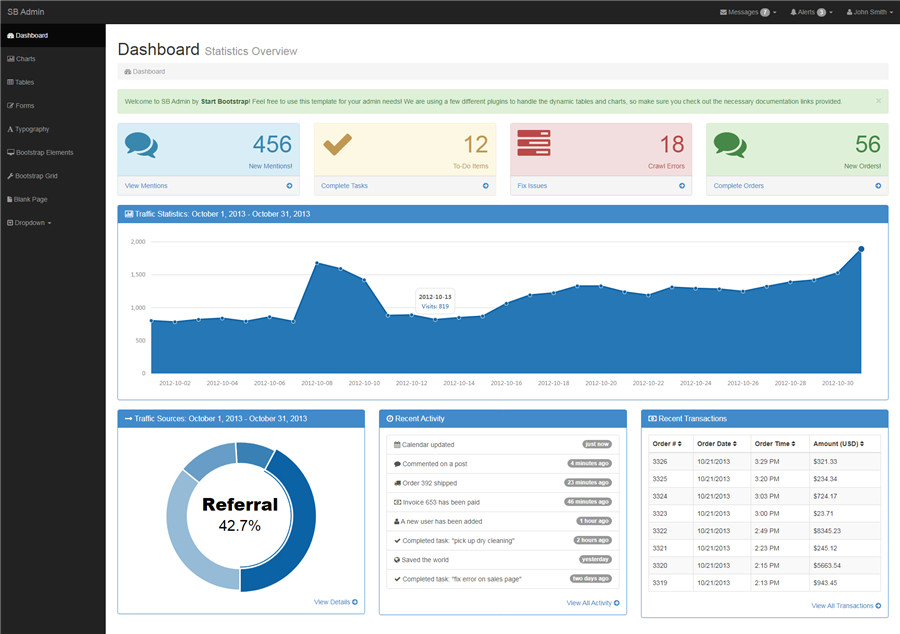The image size is (900, 634).
Task: Click the arrow icon beside Complete Tasks
Action: click(x=486, y=186)
